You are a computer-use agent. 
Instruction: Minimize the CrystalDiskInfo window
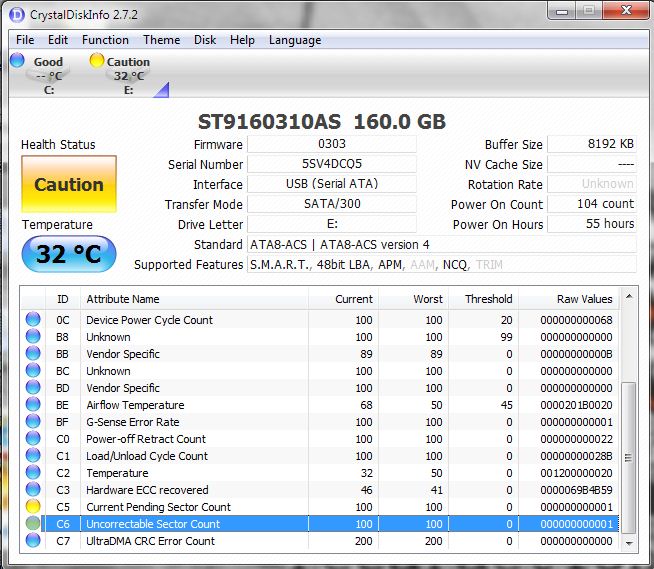click(x=562, y=11)
